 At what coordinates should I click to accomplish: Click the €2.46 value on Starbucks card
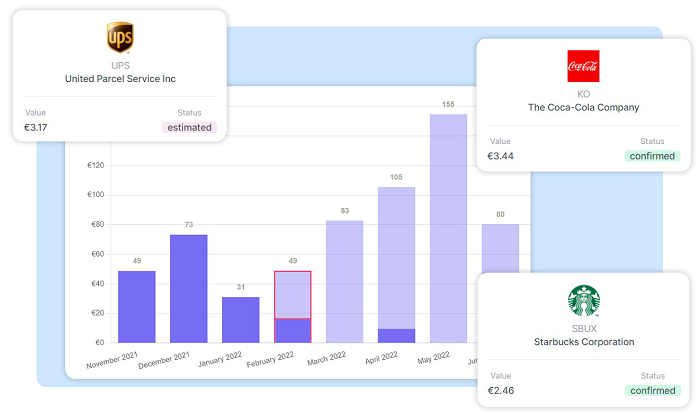[500, 390]
